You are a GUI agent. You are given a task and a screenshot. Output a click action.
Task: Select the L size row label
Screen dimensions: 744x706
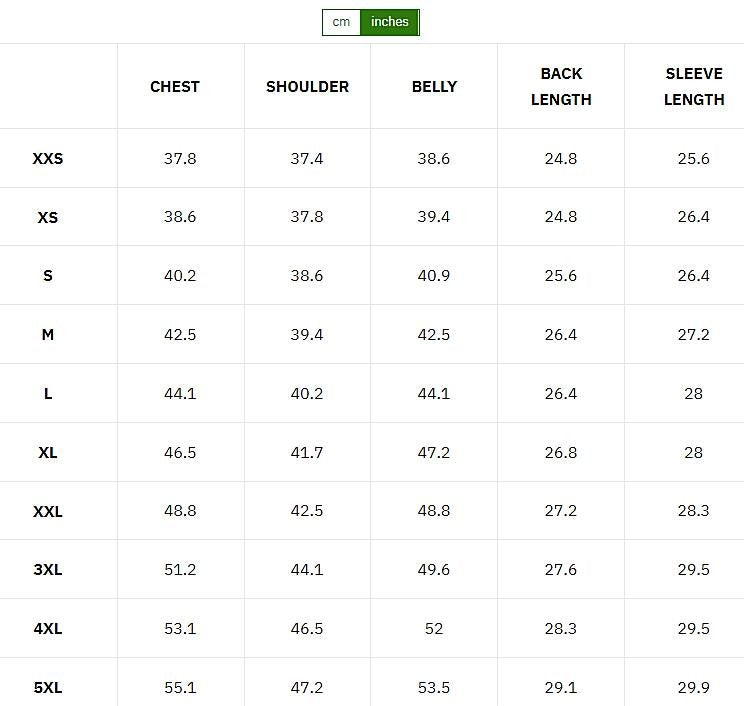[48, 394]
